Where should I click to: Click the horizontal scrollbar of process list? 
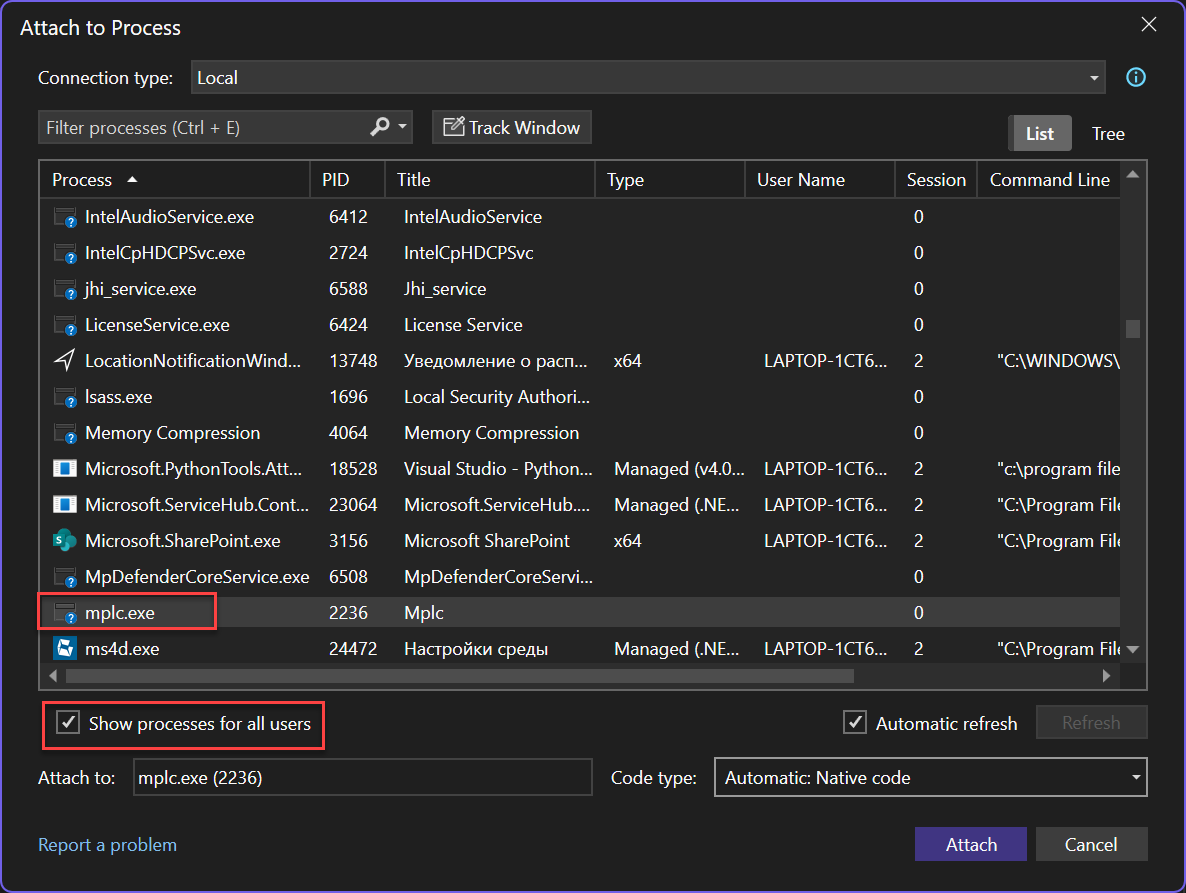point(460,676)
